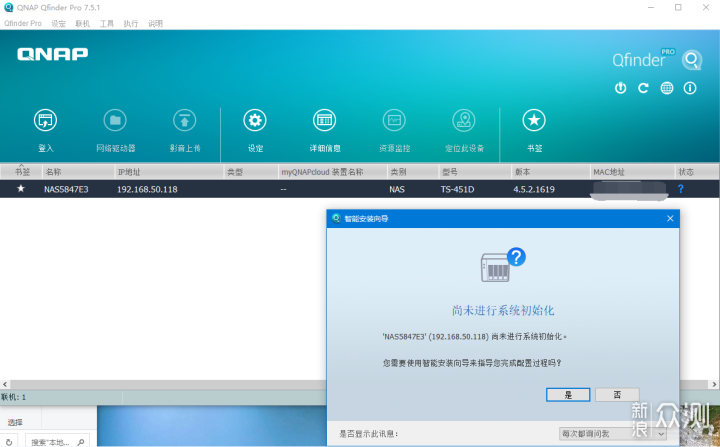
Task: Show 详细信息 details icon
Action: click(325, 120)
